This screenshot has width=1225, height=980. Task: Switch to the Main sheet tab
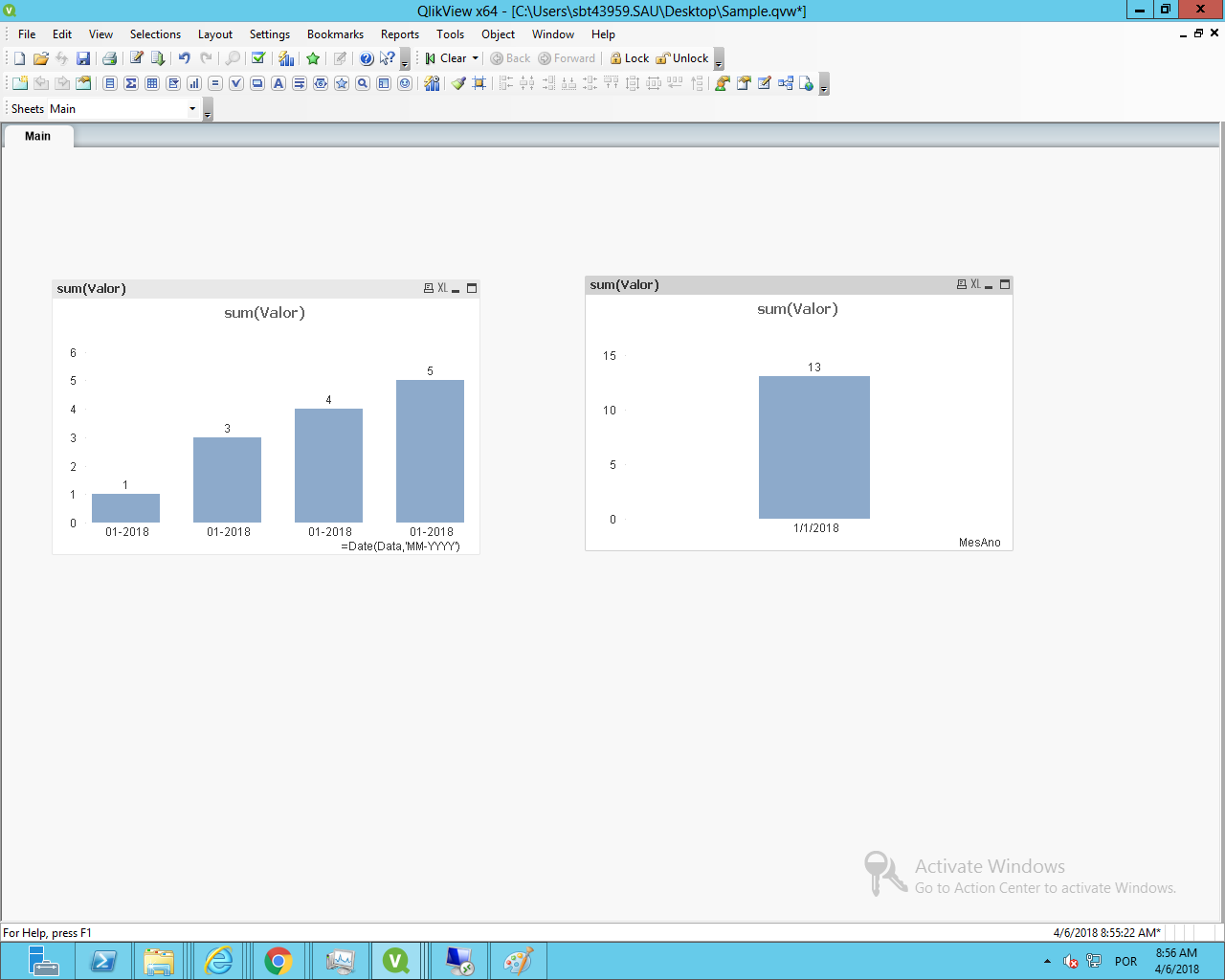click(x=38, y=136)
